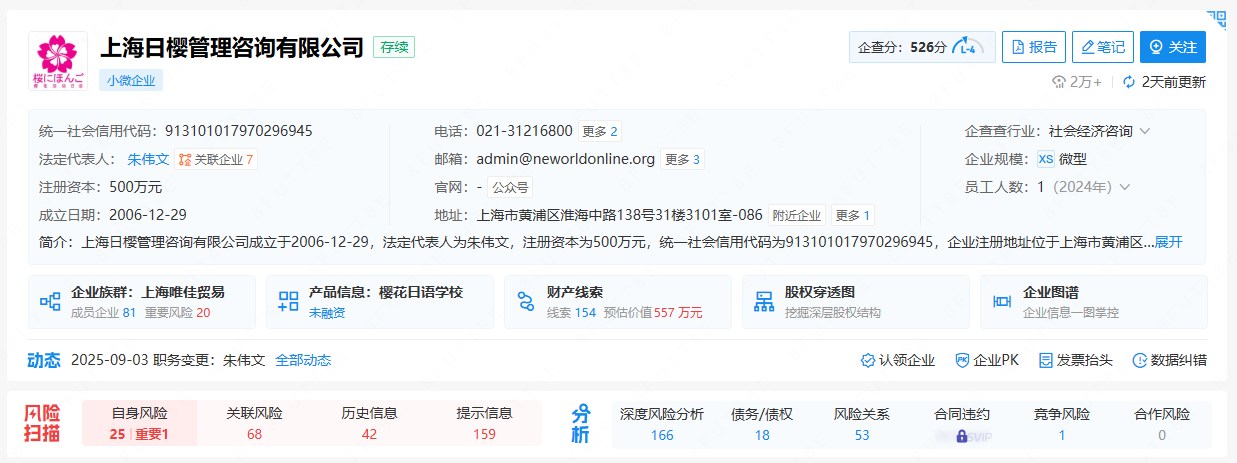The image size is (1237, 463).
Task: Open locked 合同违约 SVIP item
Action: [962, 423]
